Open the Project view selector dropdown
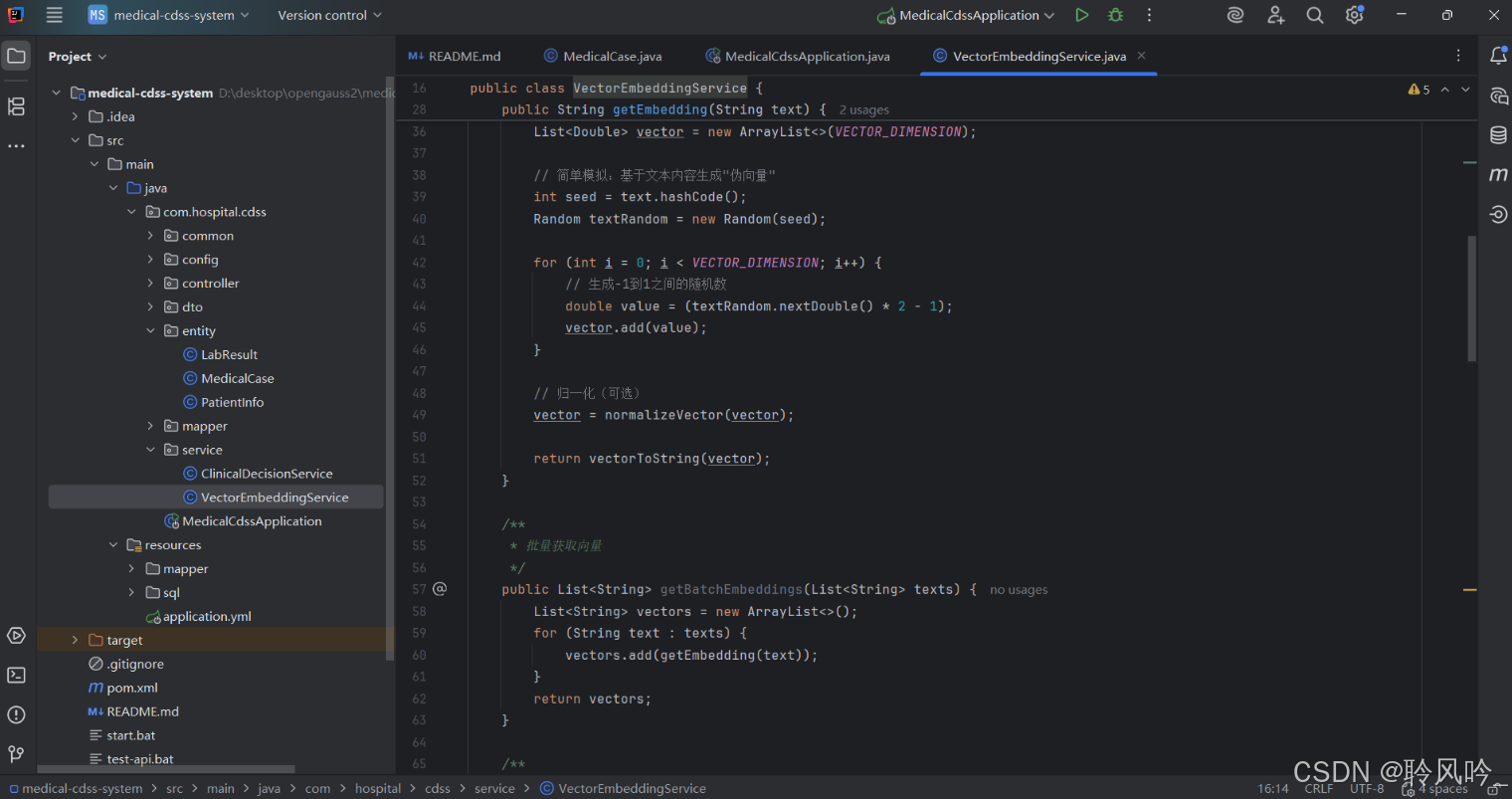Screen dimensions: 1512x799 [x=78, y=57]
